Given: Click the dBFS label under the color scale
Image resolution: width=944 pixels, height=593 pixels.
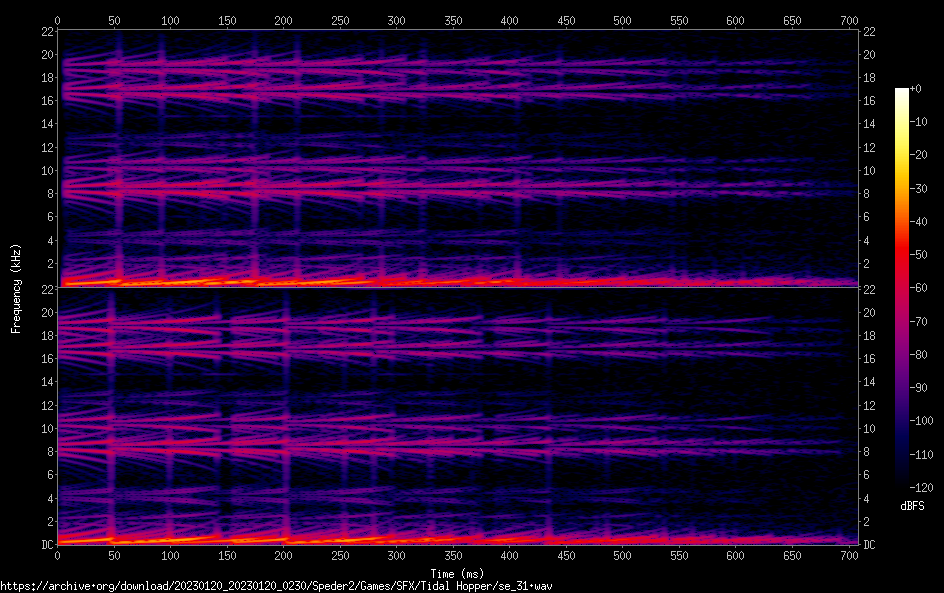Looking at the screenshot, I should [x=912, y=507].
